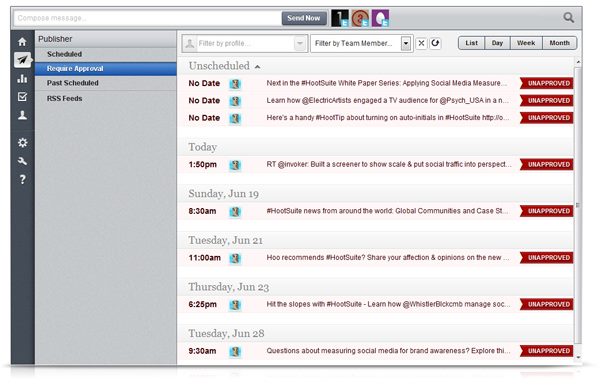Image resolution: width=600 pixels, height=392 pixels.
Task: Click the Send Now button
Action: [304, 18]
